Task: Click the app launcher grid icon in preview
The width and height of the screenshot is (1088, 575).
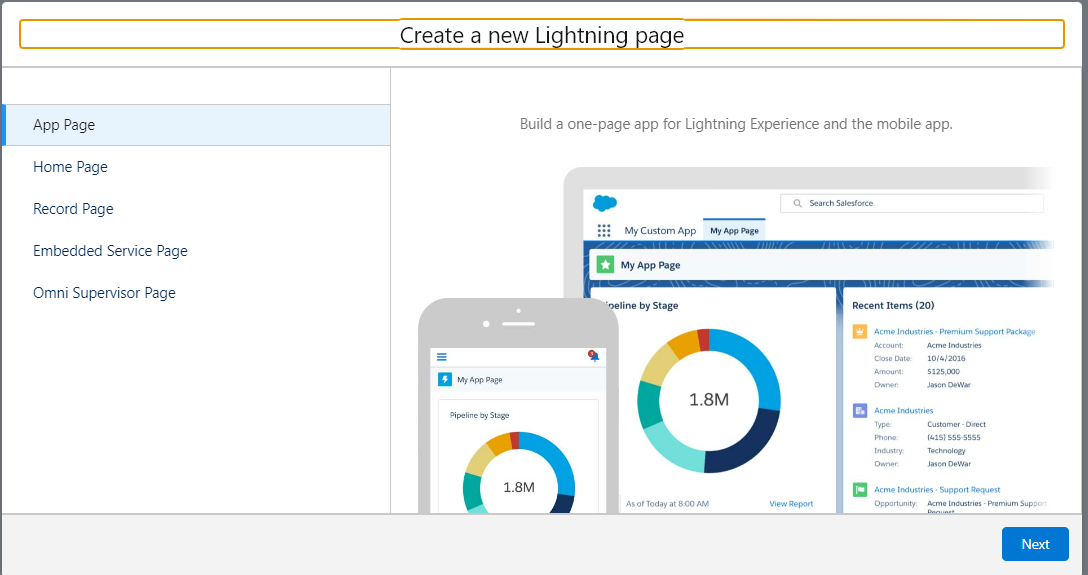Action: 604,230
